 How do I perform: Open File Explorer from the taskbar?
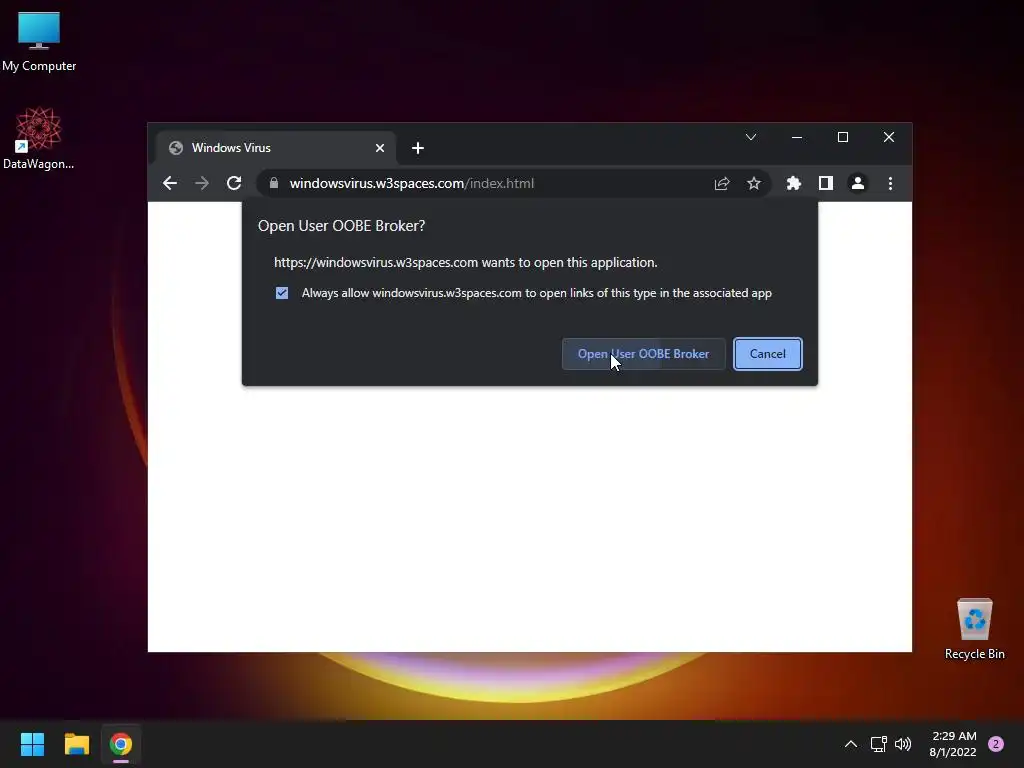(x=76, y=744)
